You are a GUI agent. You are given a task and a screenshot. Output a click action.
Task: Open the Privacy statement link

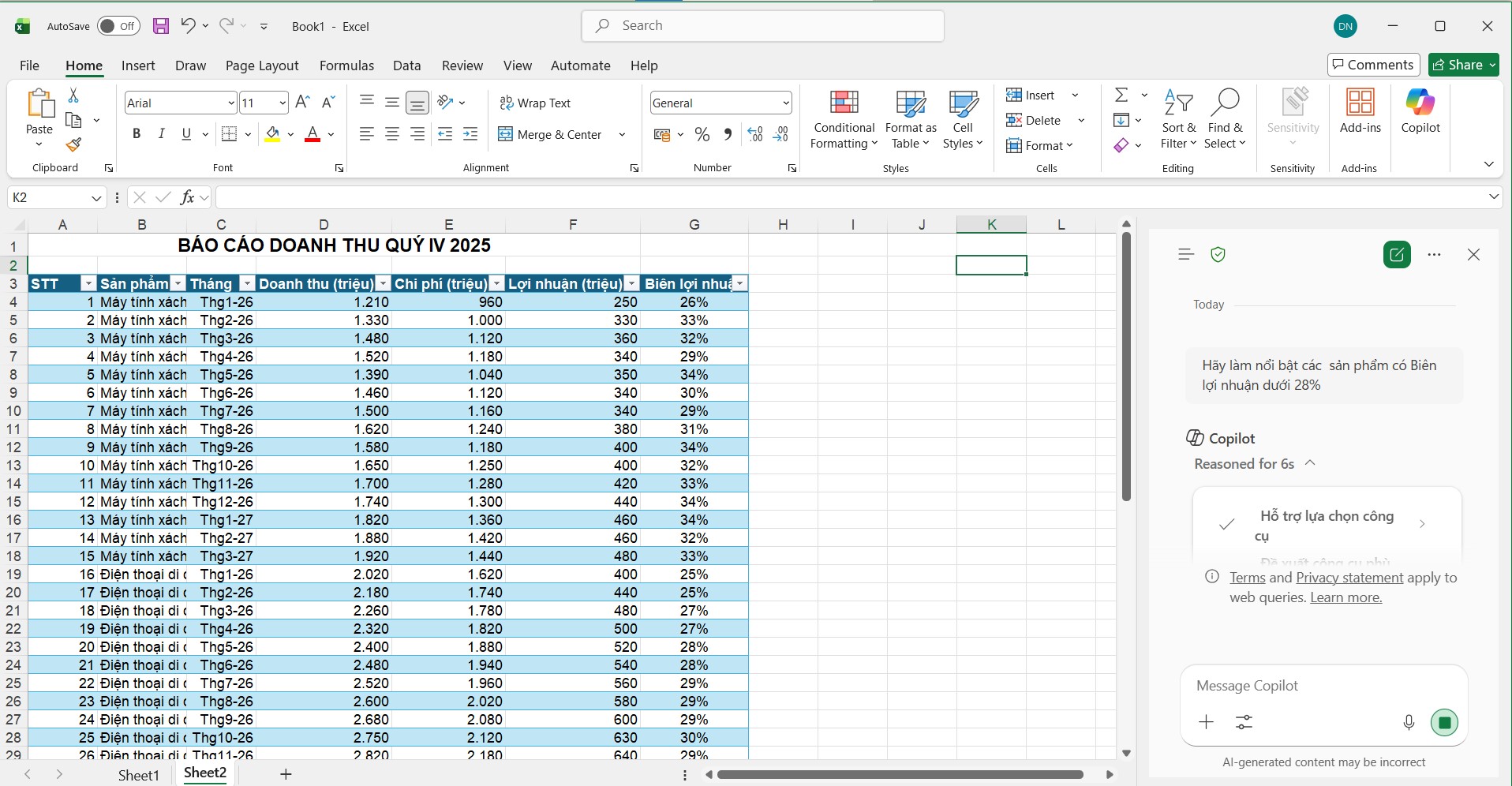(x=1349, y=578)
